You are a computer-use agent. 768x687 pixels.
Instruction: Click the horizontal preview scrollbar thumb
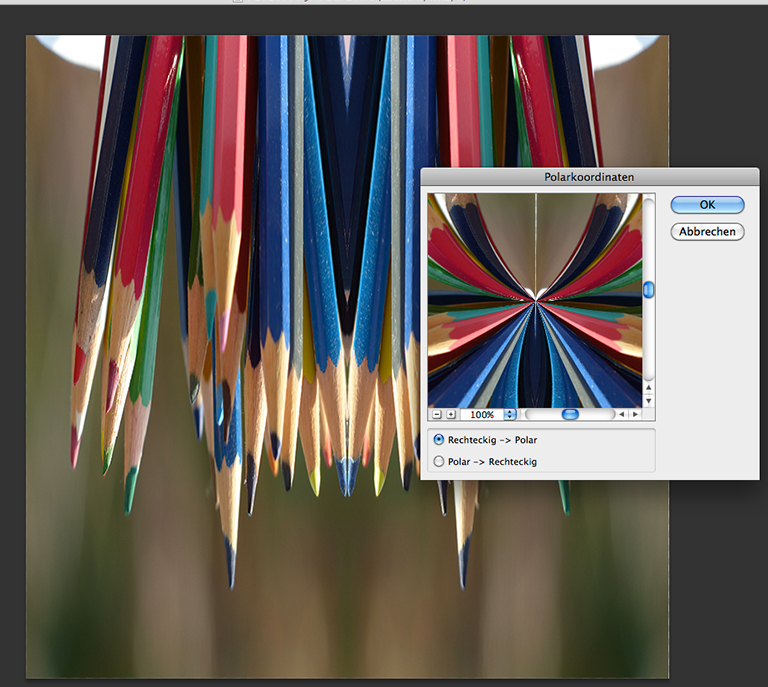(570, 414)
